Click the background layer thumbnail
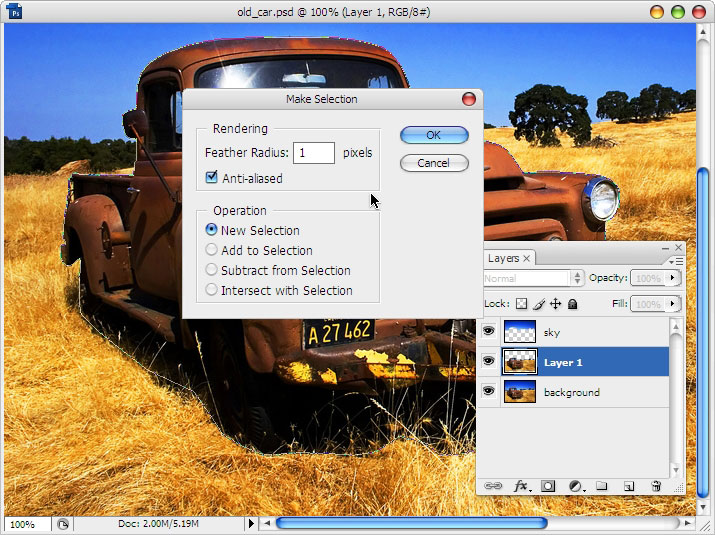Viewport: 715px width, 535px height. [520, 392]
